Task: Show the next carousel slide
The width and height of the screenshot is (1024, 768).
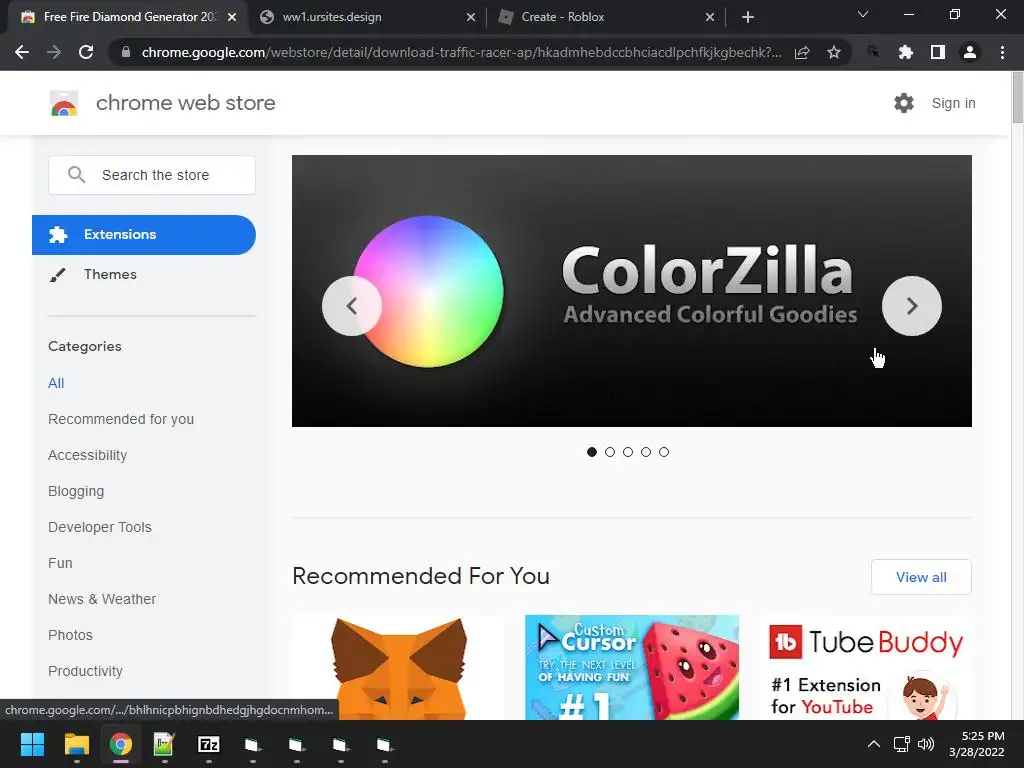Action: click(x=912, y=306)
